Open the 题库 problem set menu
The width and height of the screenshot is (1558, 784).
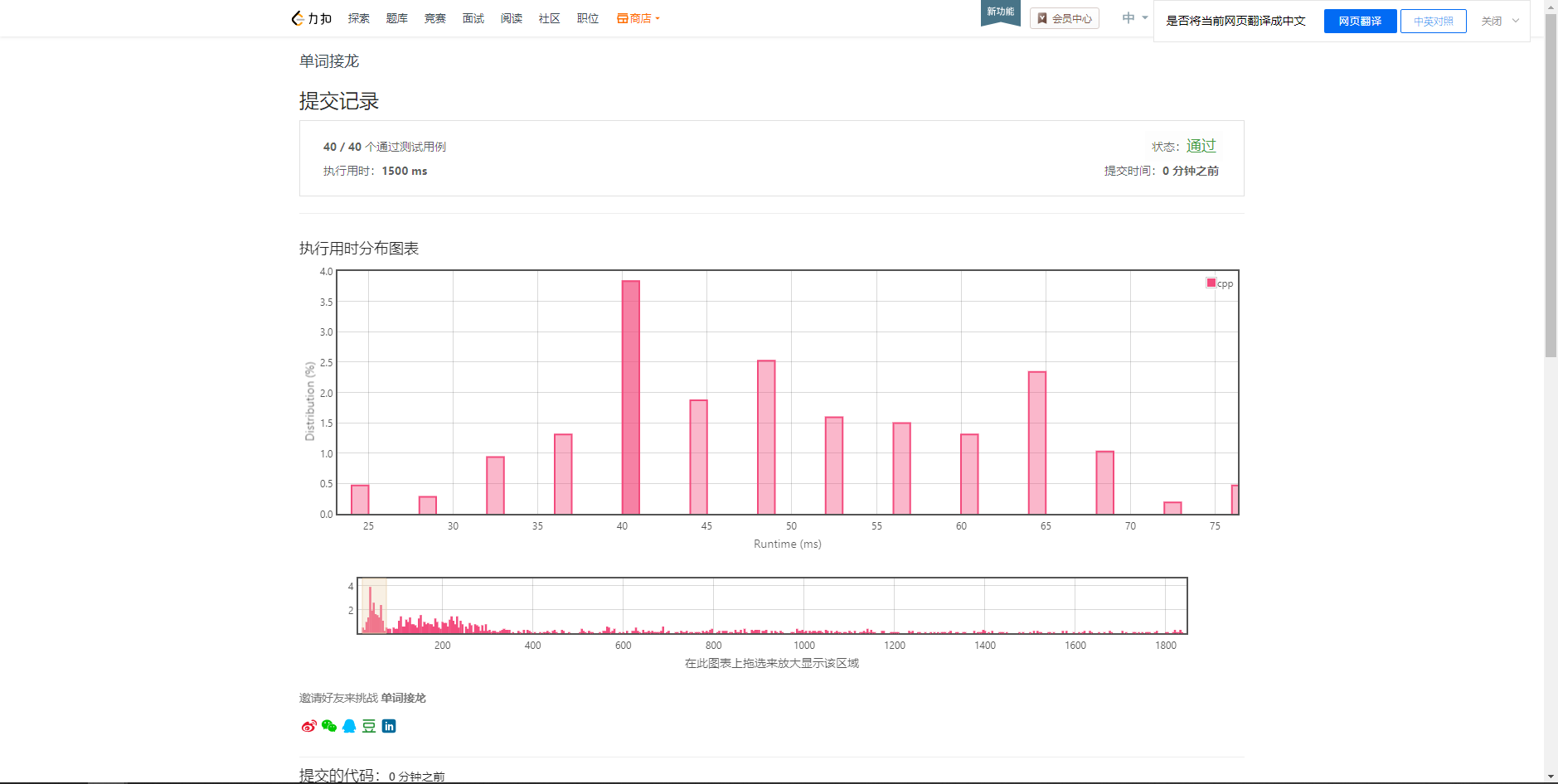click(397, 18)
